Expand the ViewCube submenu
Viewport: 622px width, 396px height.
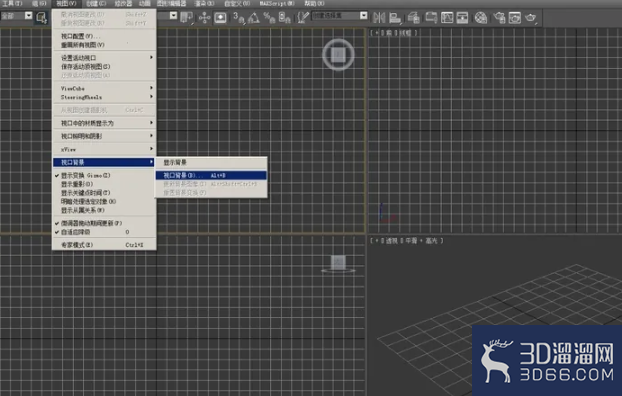coord(104,88)
